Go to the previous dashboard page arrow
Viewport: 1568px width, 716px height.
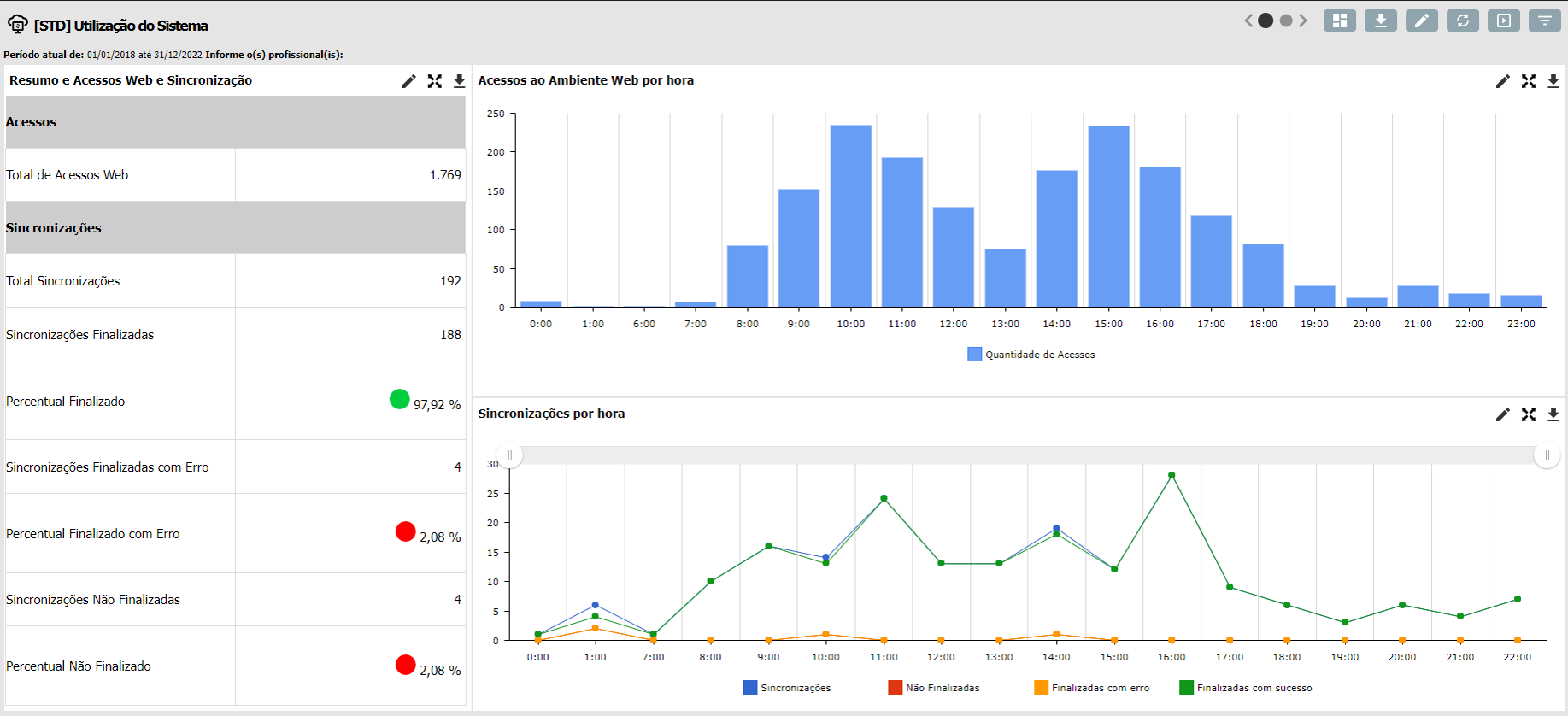[1248, 21]
